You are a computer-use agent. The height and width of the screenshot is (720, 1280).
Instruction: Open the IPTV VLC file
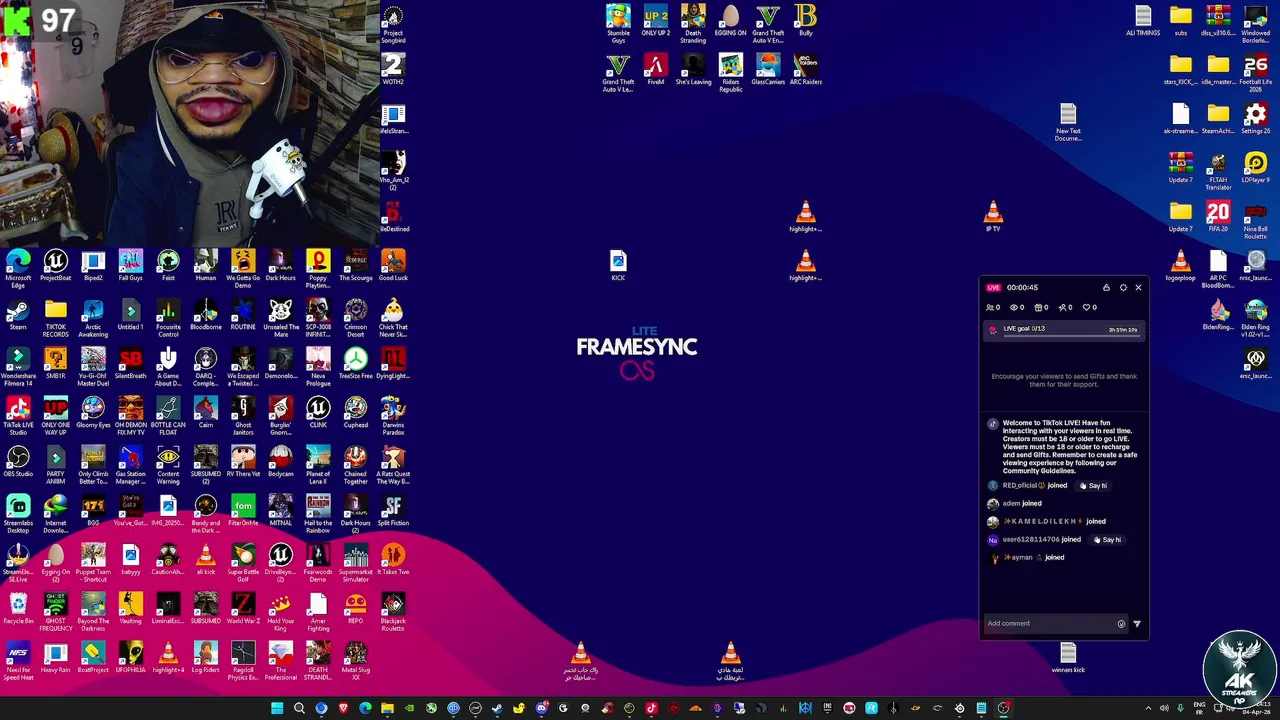[993, 216]
